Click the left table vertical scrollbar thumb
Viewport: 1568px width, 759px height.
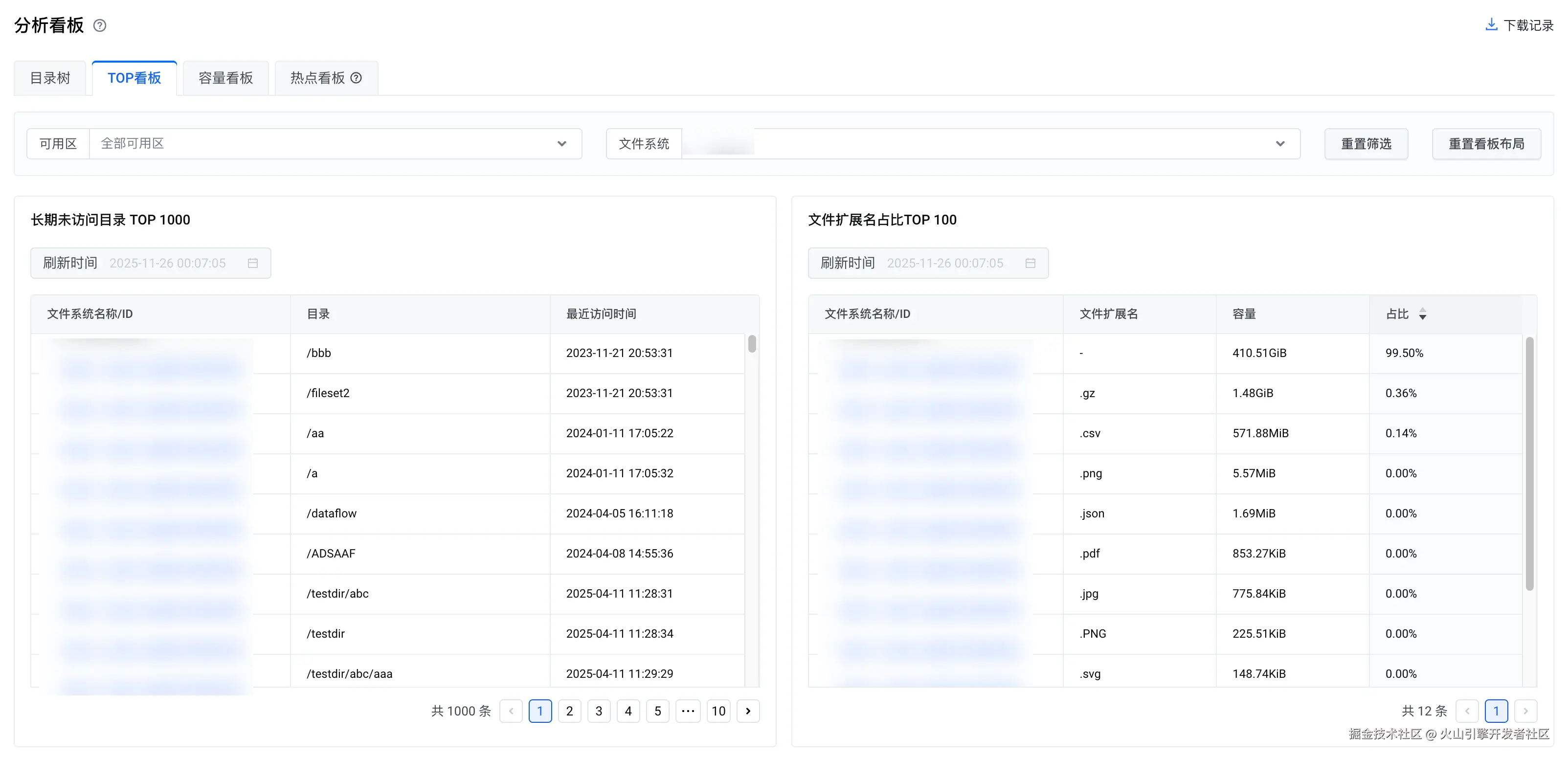coord(752,344)
